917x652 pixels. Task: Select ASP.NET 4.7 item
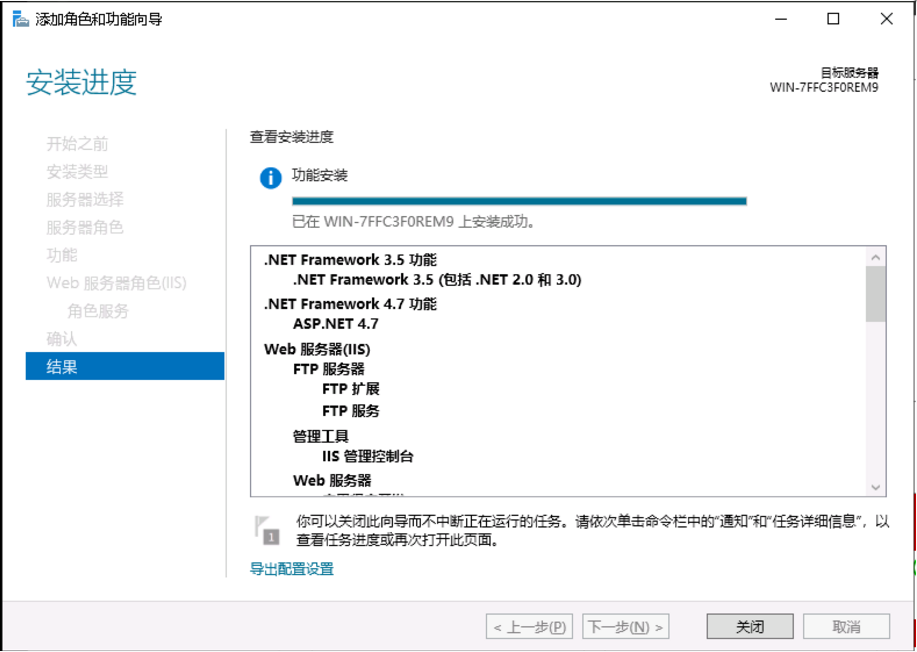335,324
